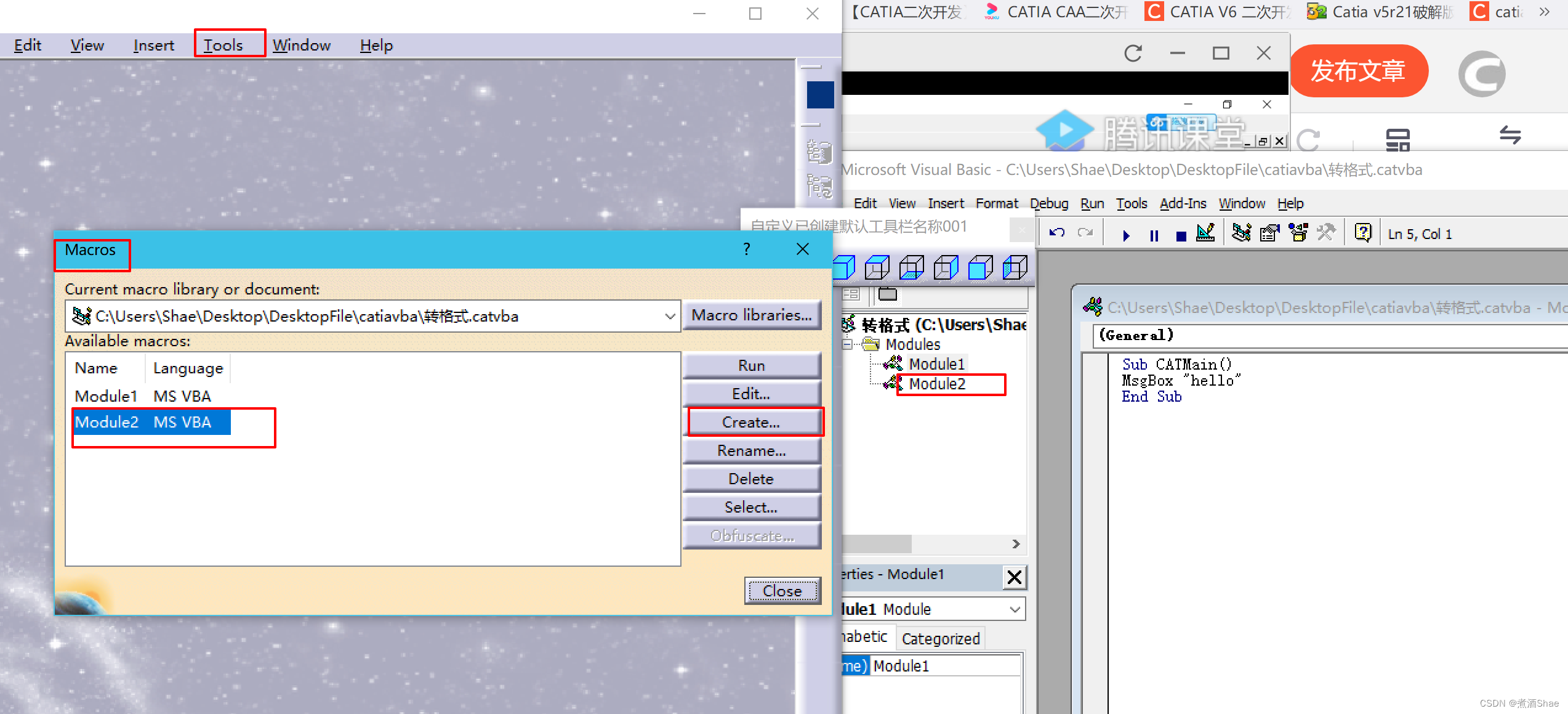Collapse the Modules folder tree node
This screenshot has height=714, width=1568.
tap(848, 344)
